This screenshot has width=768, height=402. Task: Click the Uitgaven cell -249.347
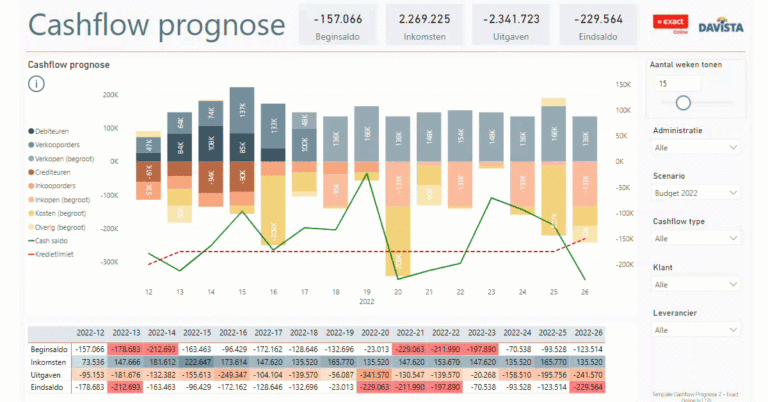[x=233, y=375]
